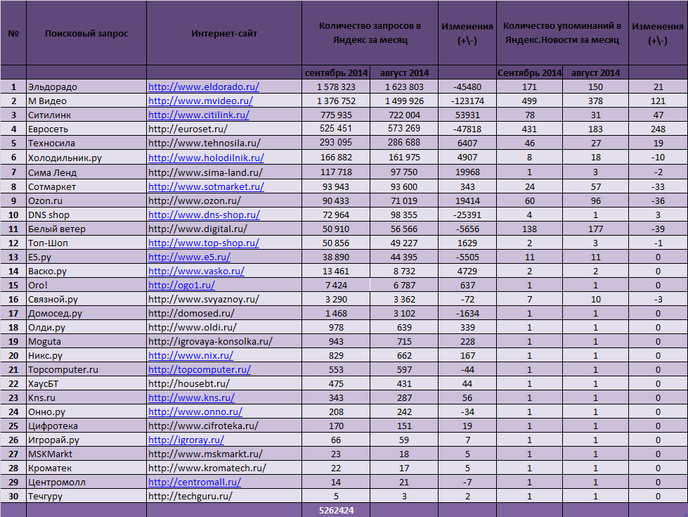Open the e5.ru hyperlink
The image size is (688, 517).
coord(189,257)
